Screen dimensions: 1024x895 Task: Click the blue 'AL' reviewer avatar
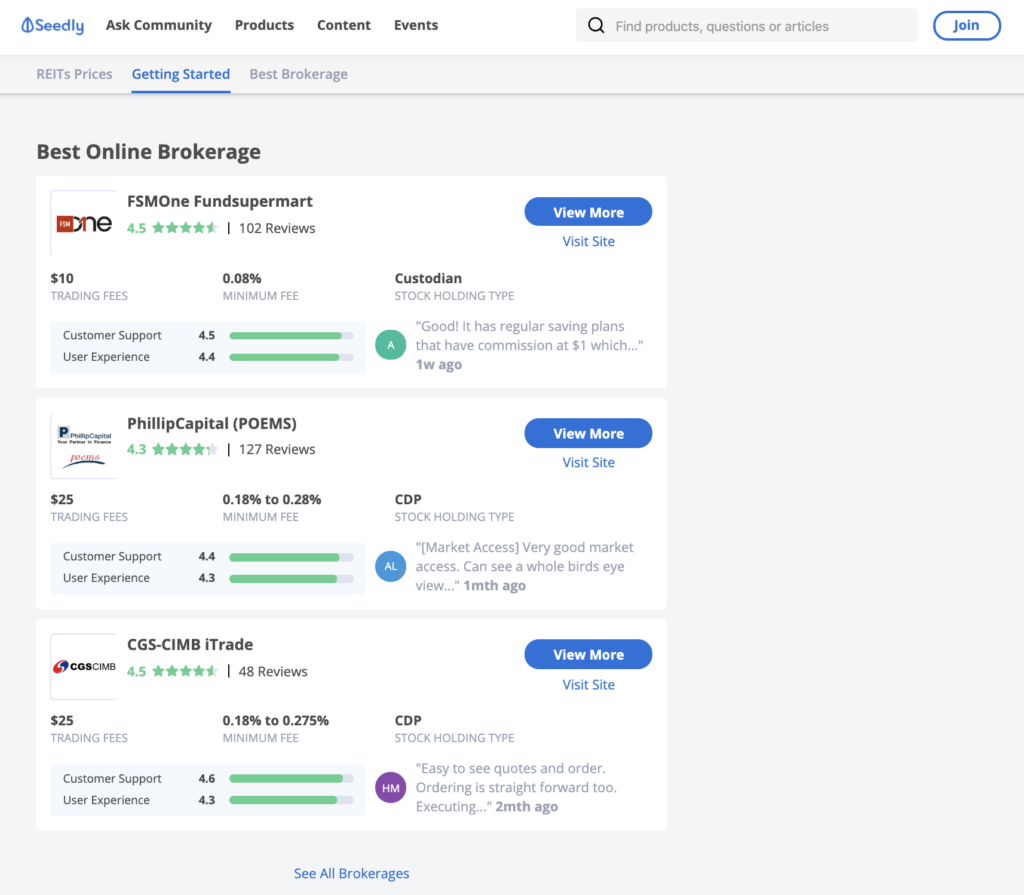tap(391, 566)
